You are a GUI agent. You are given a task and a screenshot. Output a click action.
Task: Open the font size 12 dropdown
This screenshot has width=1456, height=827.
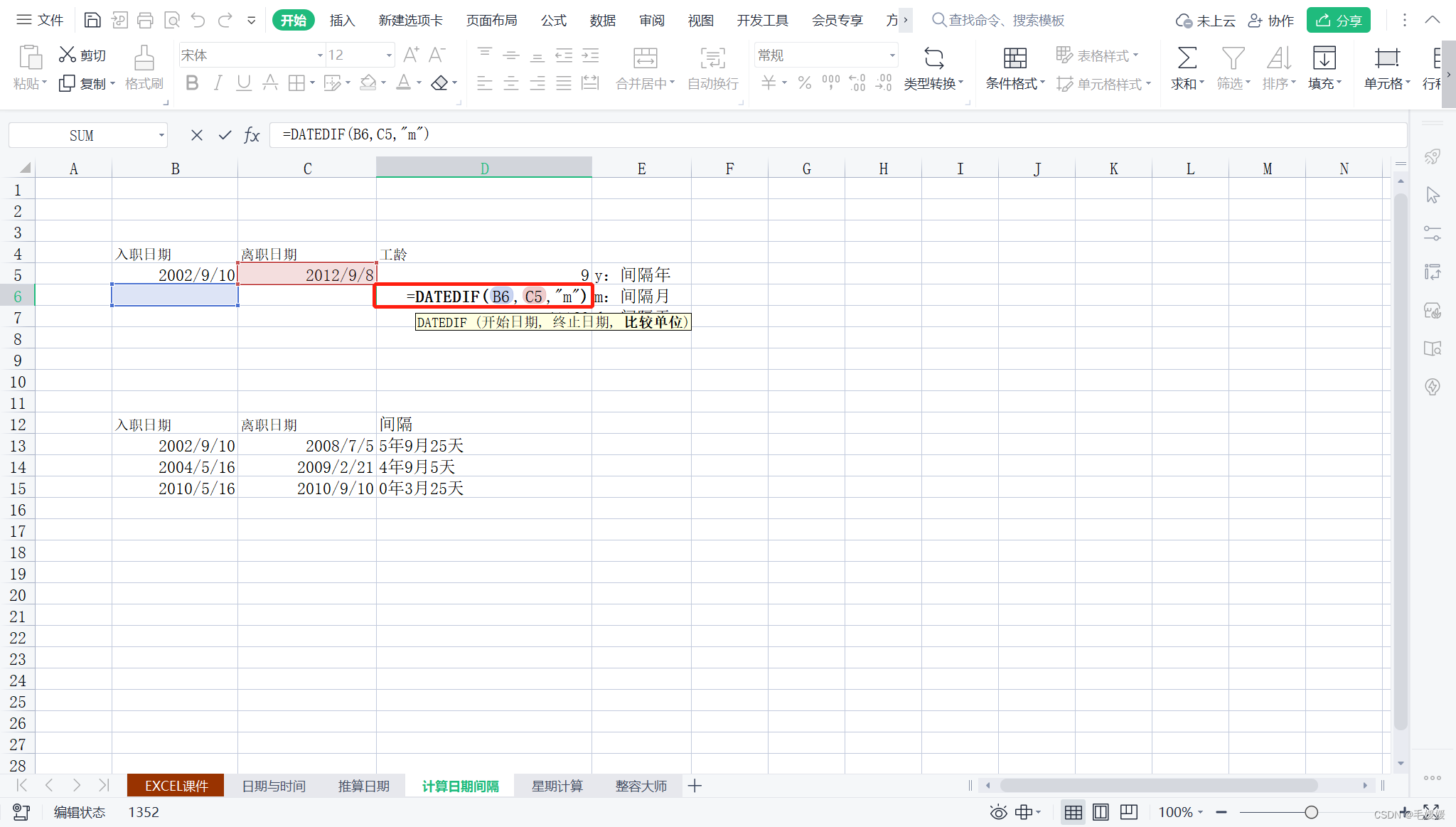[x=389, y=55]
